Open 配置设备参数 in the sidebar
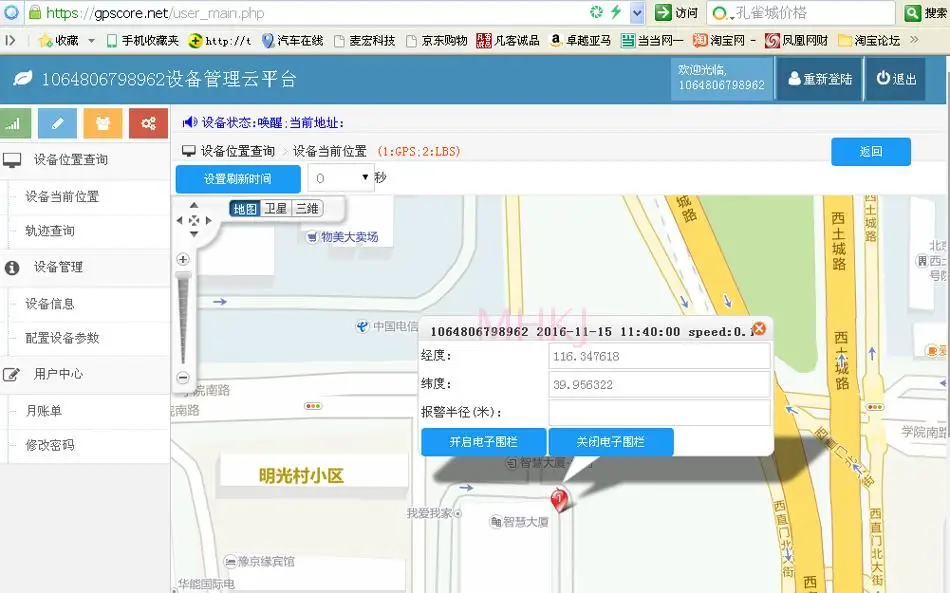 tap(62, 338)
